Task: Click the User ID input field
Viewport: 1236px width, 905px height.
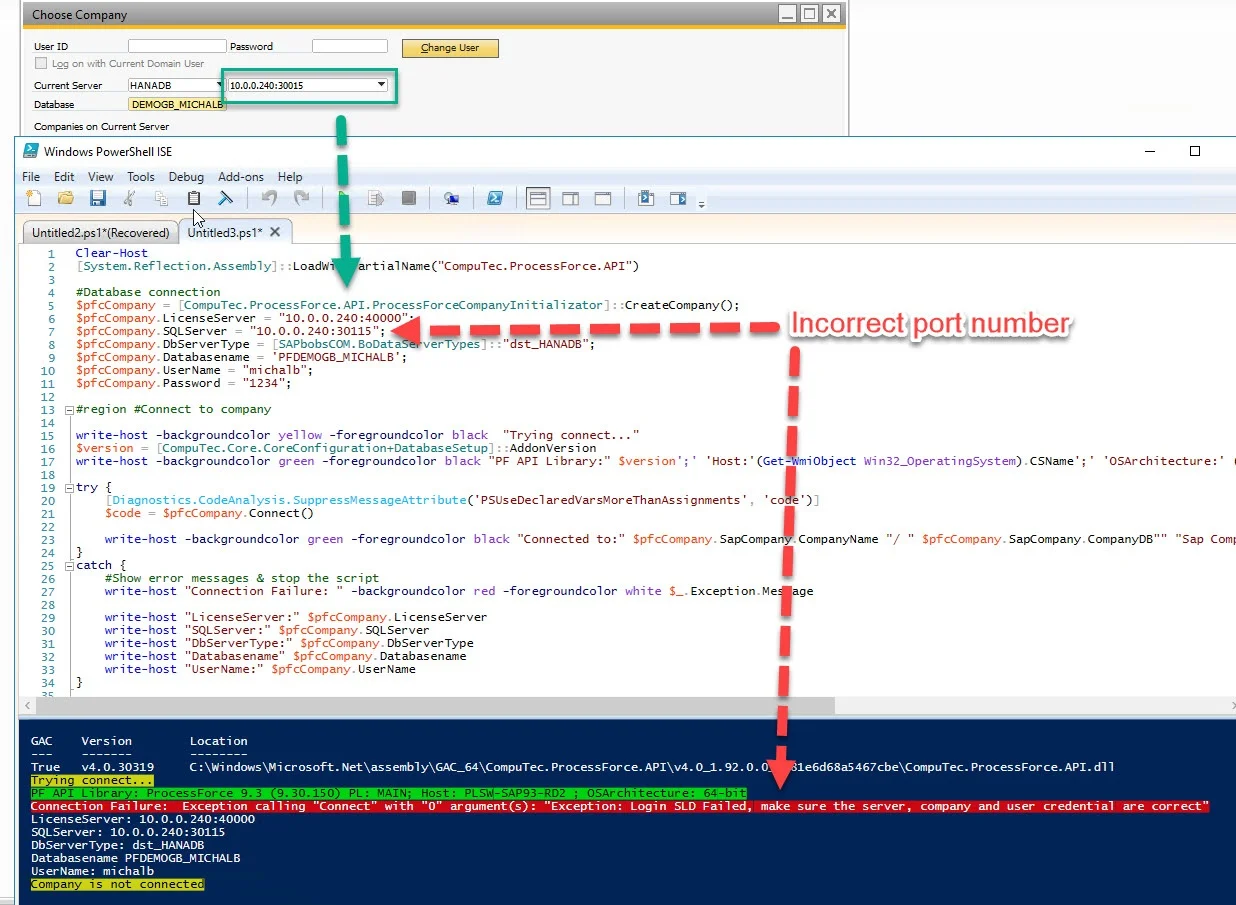Action: coord(177,47)
